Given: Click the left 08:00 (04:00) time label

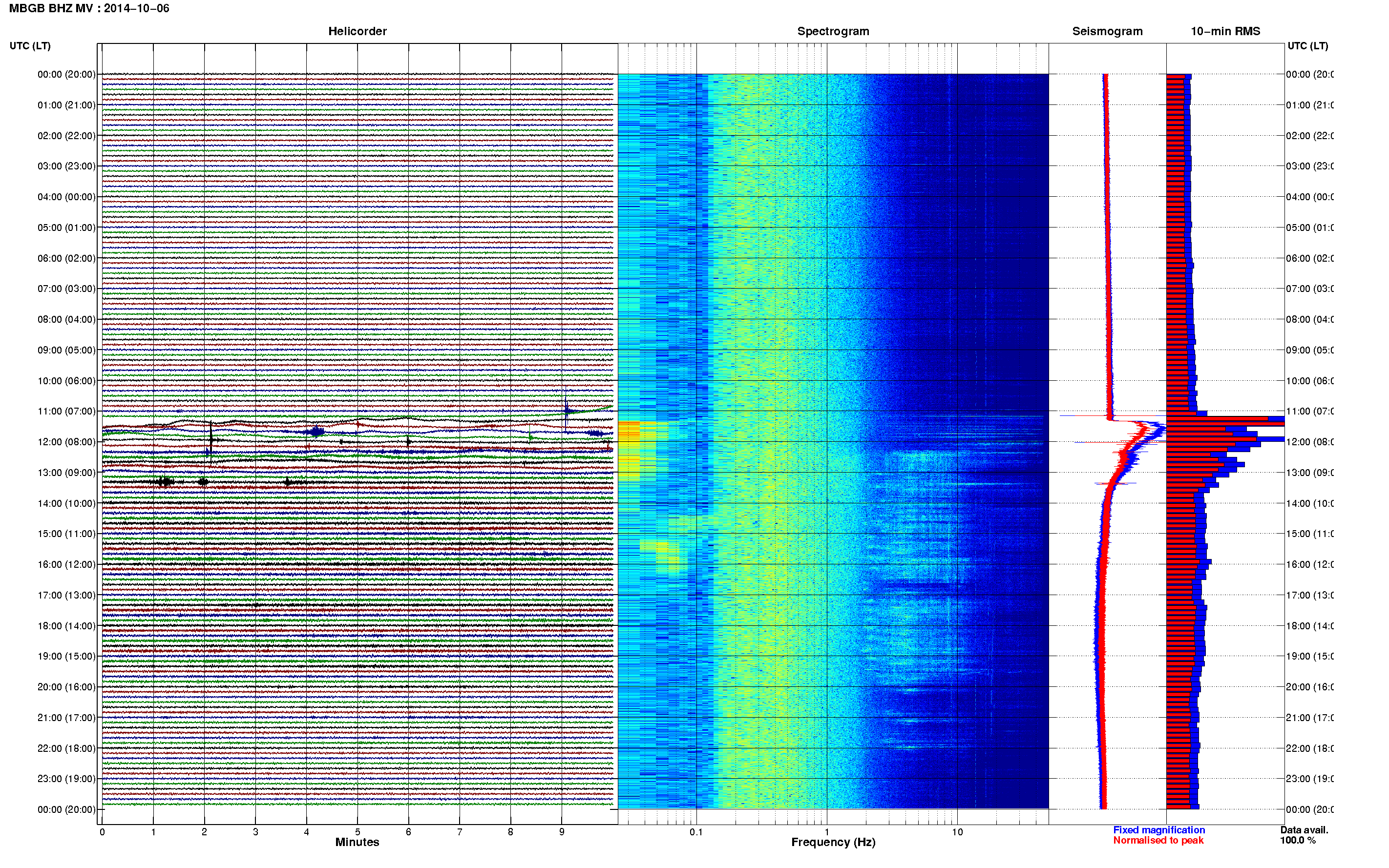Looking at the screenshot, I should (x=66, y=320).
